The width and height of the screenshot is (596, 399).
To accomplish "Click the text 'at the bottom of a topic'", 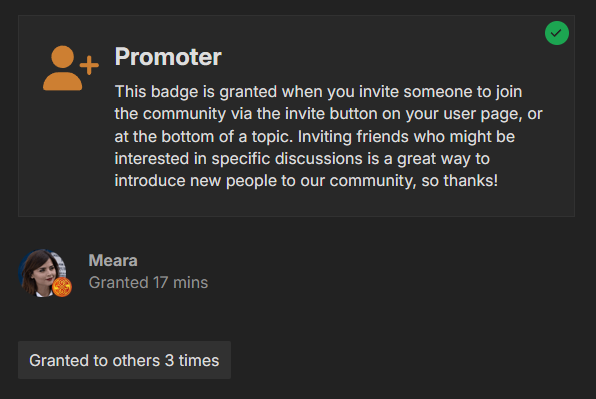I will tap(204, 137).
